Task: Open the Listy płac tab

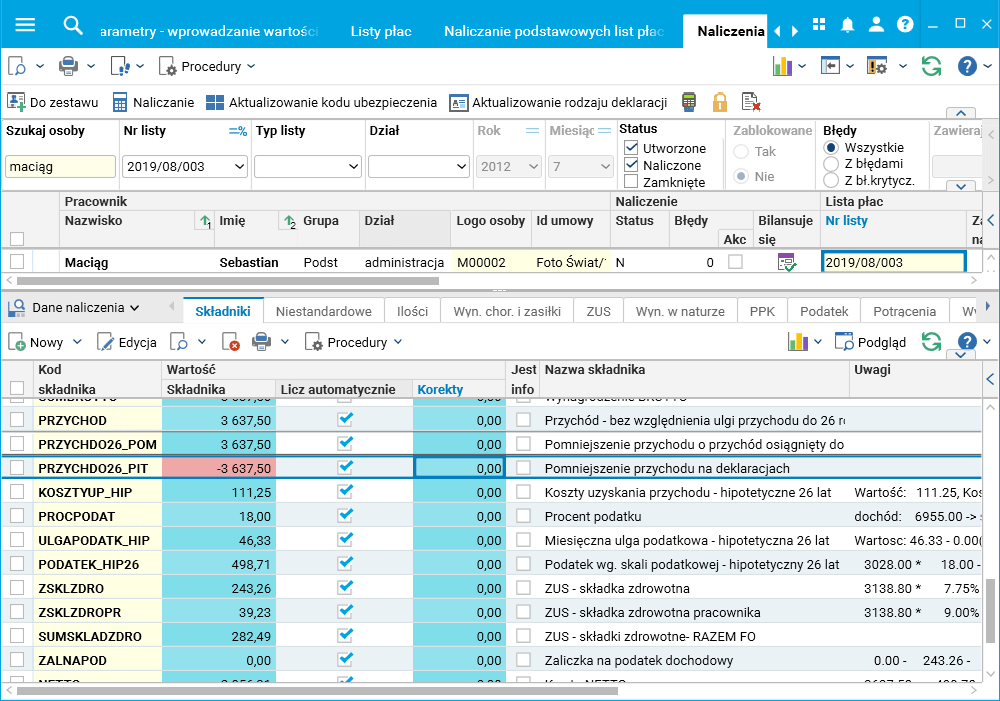Action: (381, 31)
